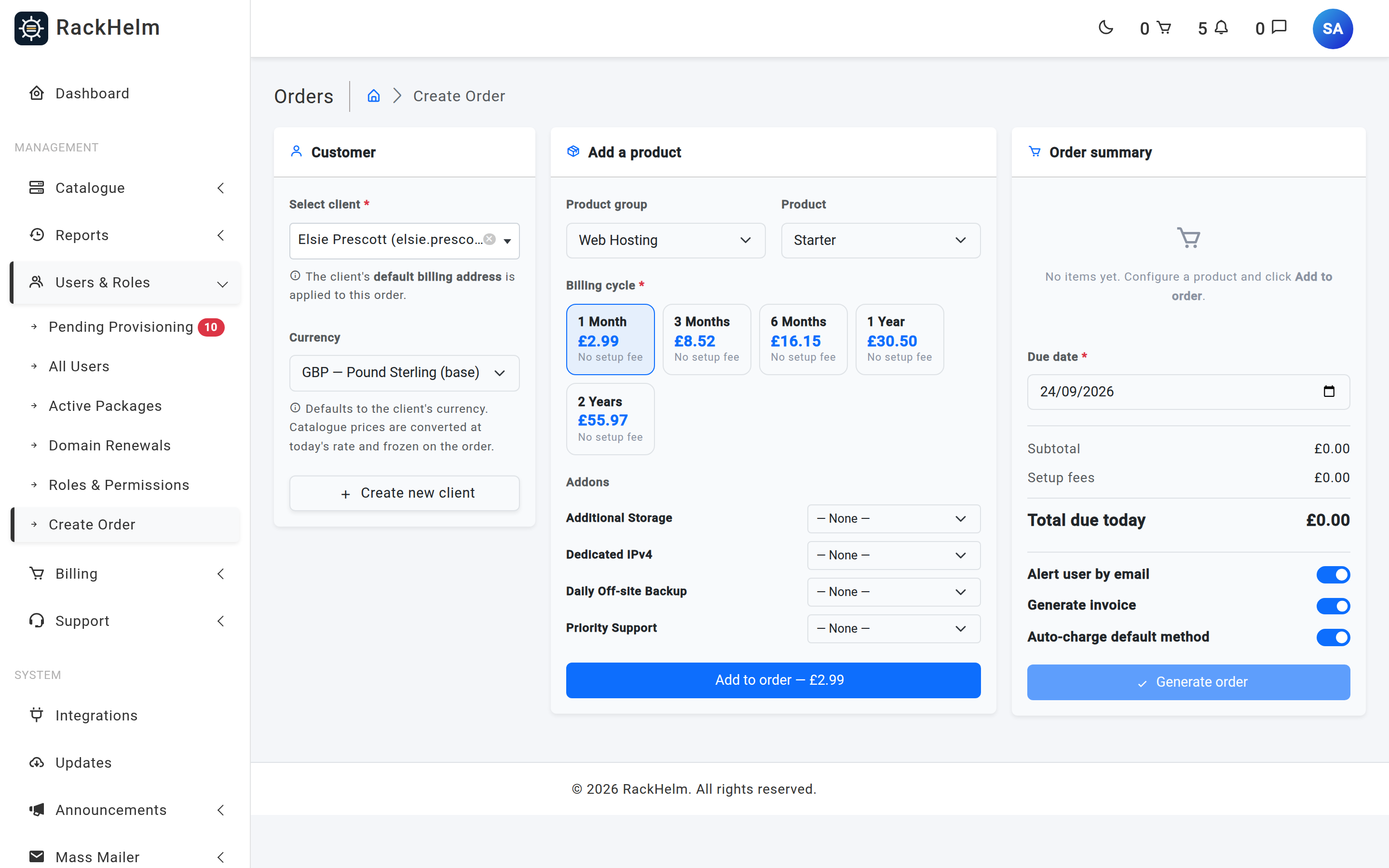Clear the selected client with the x icon
This screenshot has height=868, width=1389.
pyautogui.click(x=490, y=239)
